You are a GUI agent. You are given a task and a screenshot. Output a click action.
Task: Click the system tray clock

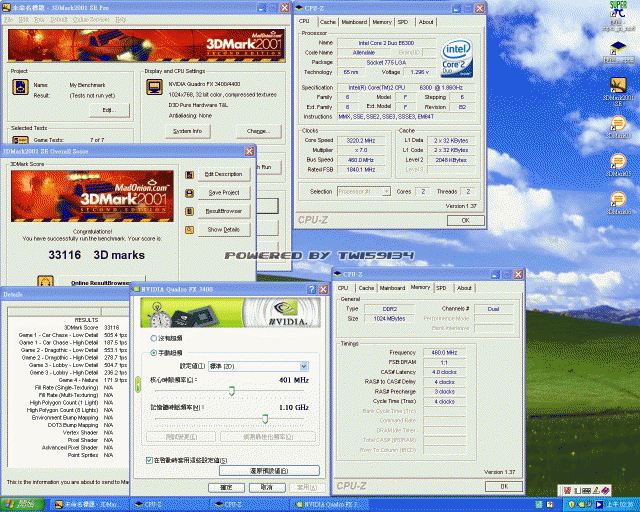coord(620,505)
